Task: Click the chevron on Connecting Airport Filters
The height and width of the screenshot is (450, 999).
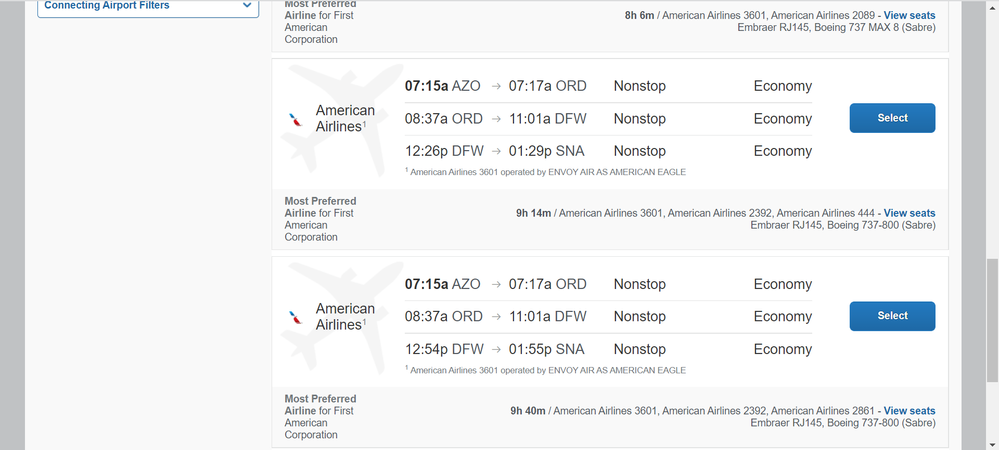Action: (x=247, y=5)
